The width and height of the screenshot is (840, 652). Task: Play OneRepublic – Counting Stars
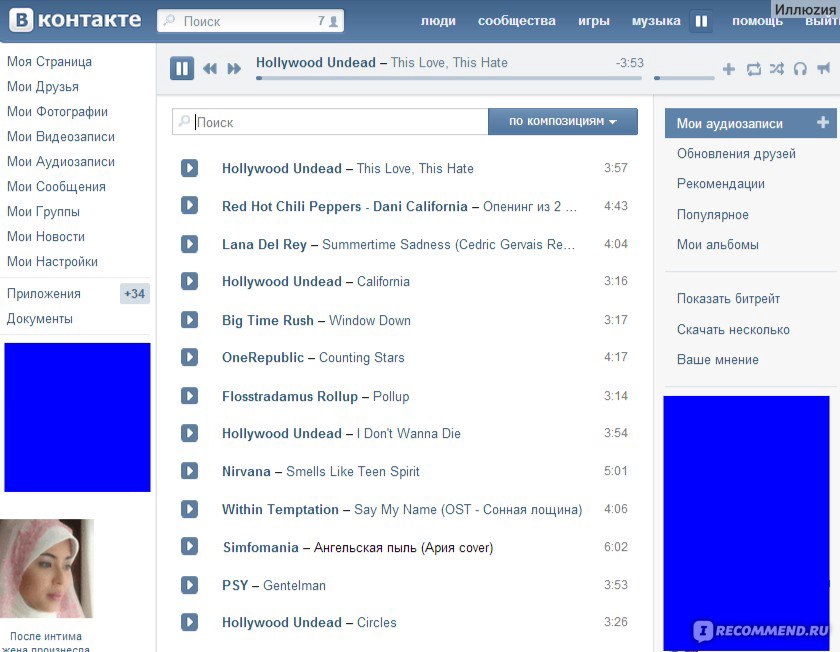[x=189, y=357]
